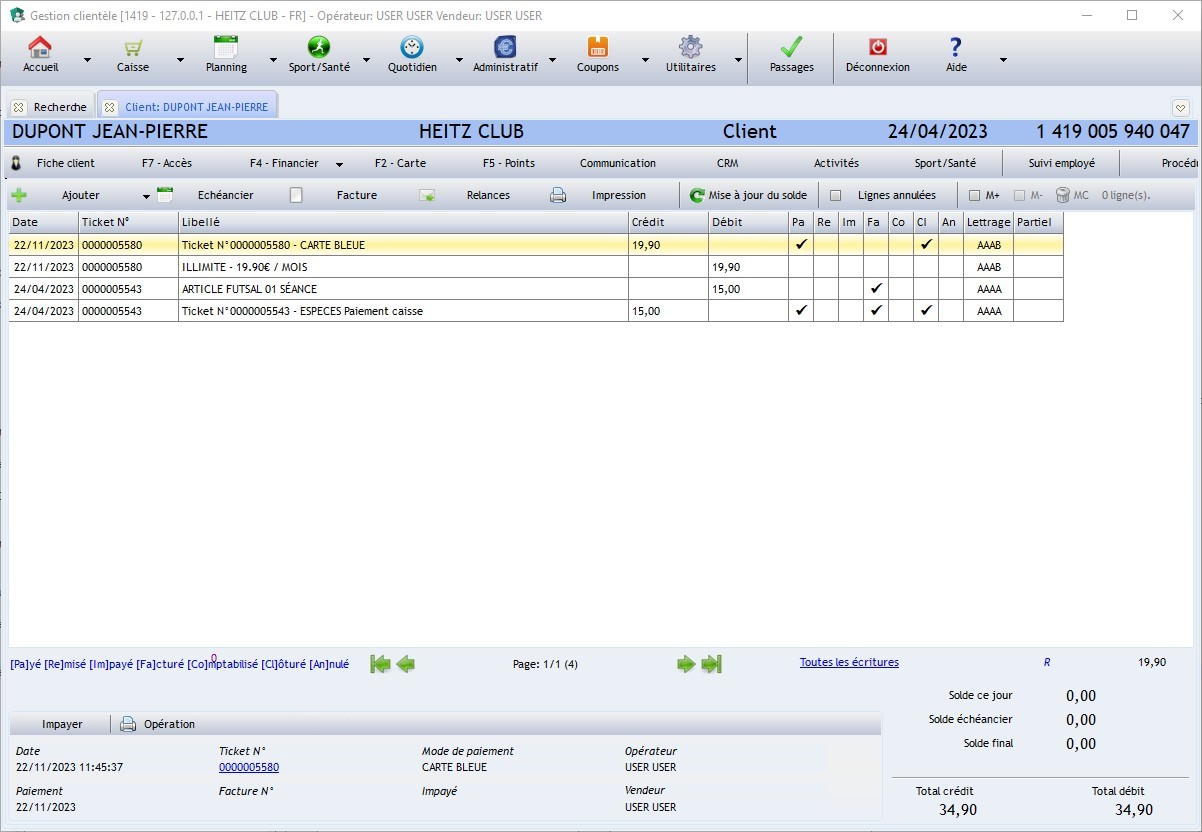This screenshot has width=1202, height=832.
Task: Click the Déconnexion icon
Action: 877,55
